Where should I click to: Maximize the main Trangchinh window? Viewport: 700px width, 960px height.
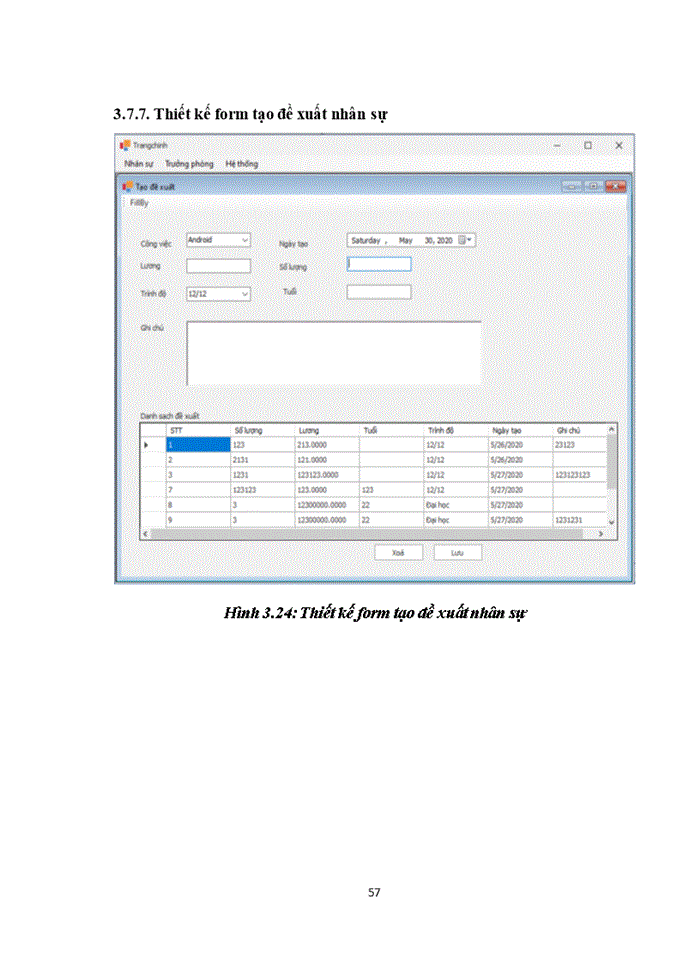[588, 145]
